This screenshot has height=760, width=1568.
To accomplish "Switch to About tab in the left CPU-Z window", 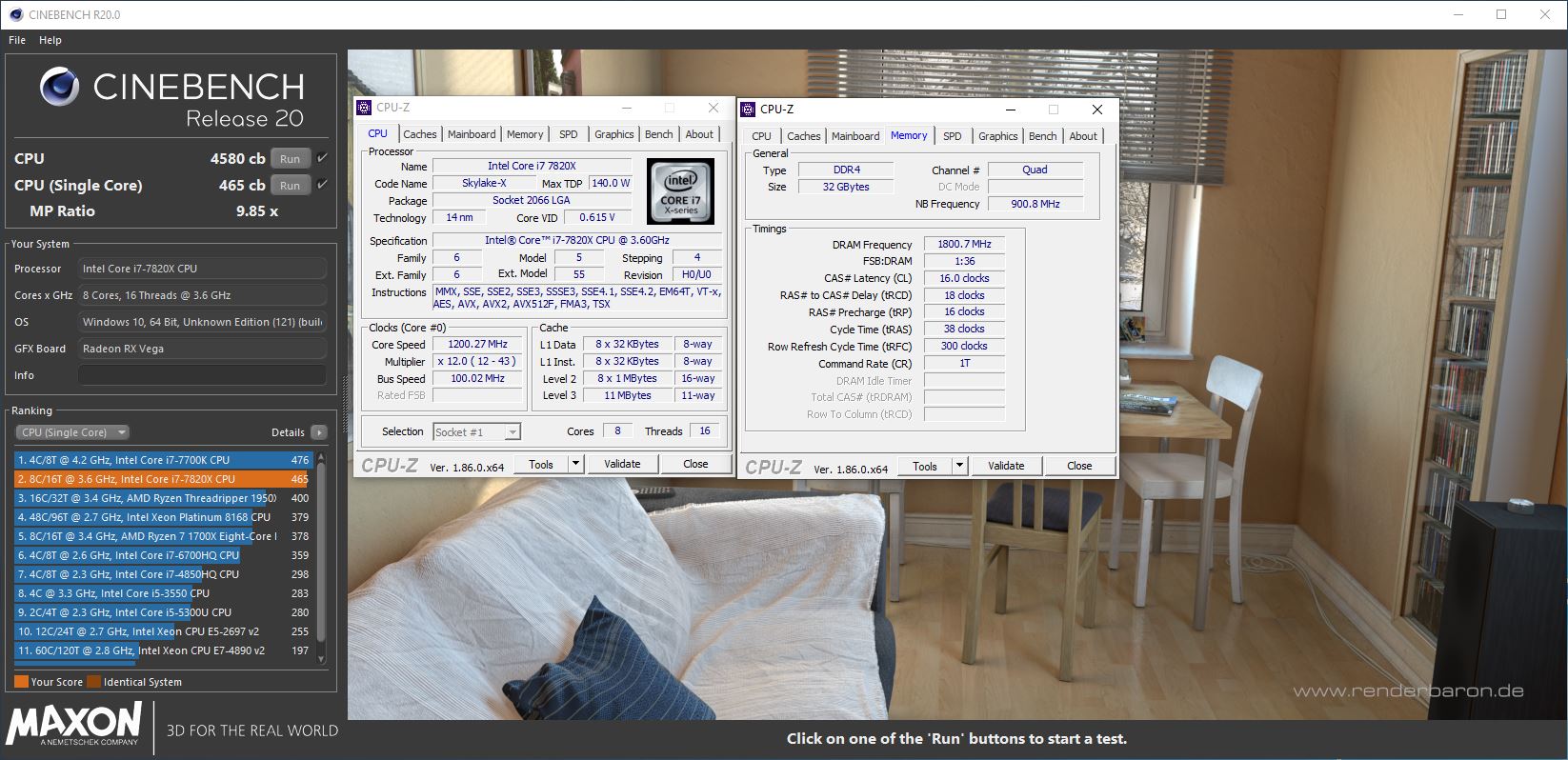I will (699, 134).
